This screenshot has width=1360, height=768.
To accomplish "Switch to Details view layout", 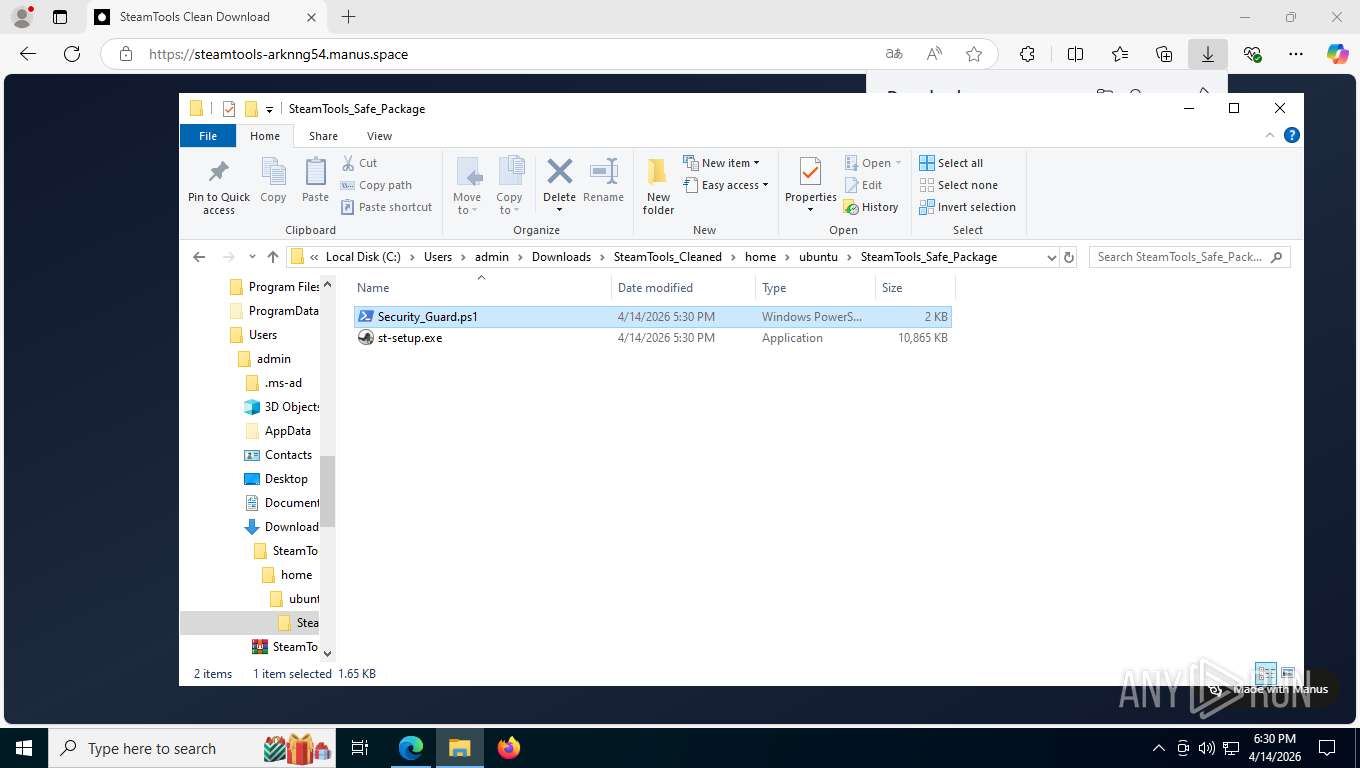I will click(1265, 673).
